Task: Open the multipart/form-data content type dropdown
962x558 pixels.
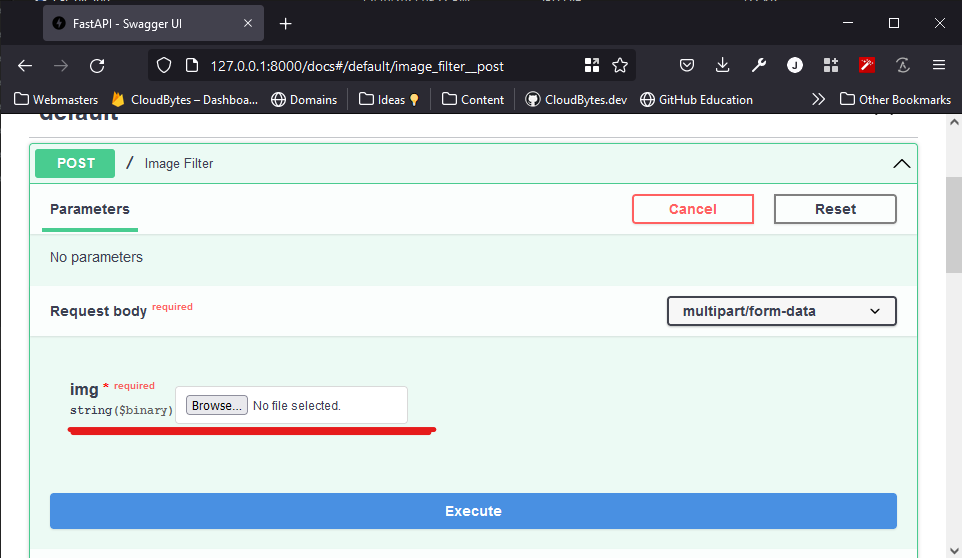Action: pos(782,311)
